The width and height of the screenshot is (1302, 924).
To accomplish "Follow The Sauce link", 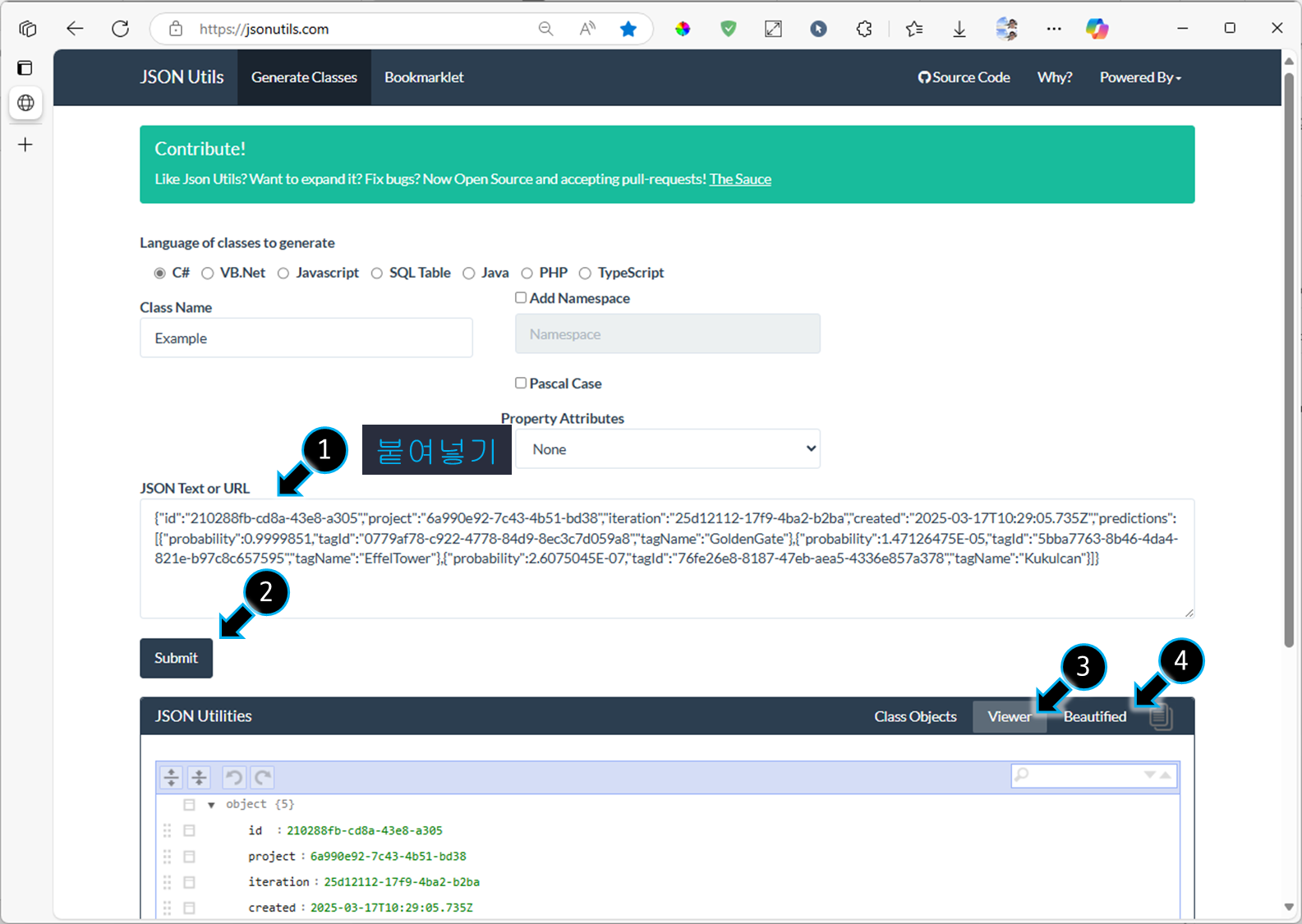I will 740,179.
